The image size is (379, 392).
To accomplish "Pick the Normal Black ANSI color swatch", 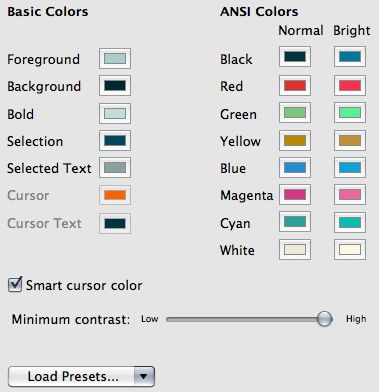I will [x=295, y=57].
